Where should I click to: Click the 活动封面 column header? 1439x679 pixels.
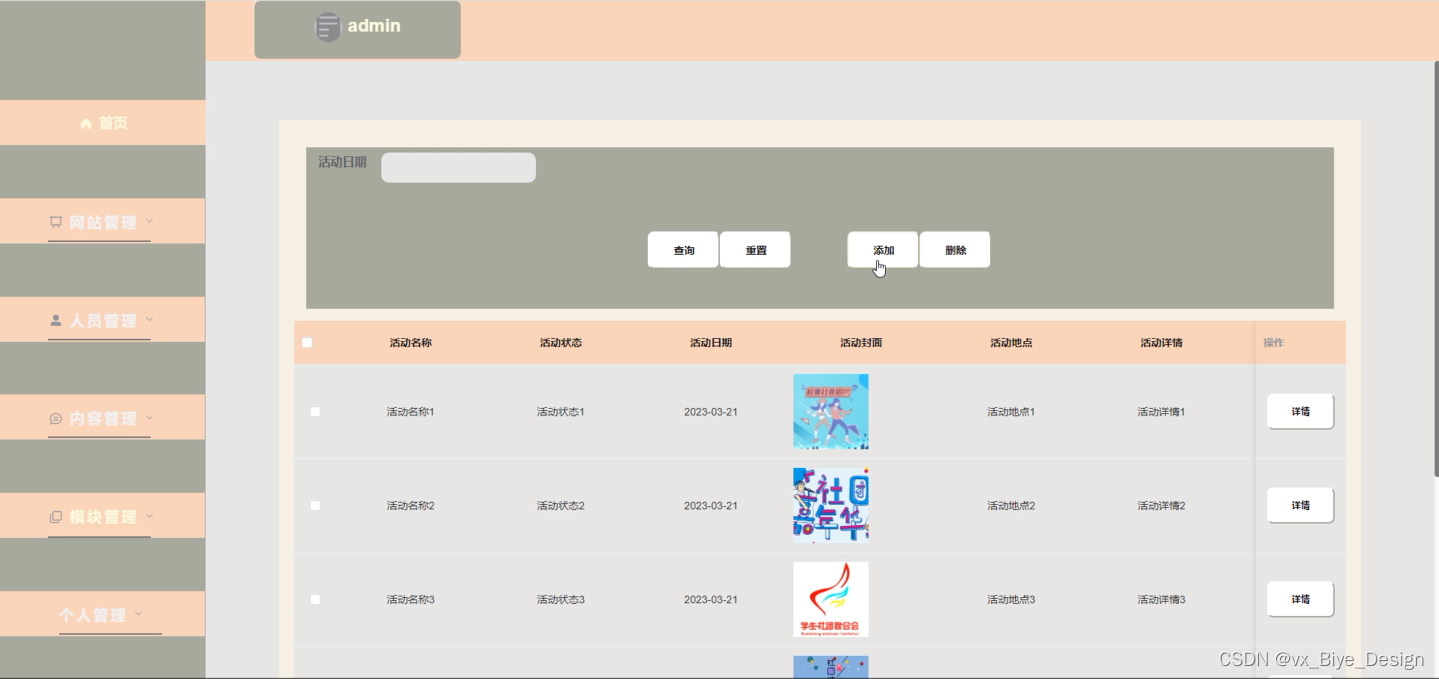(x=861, y=343)
